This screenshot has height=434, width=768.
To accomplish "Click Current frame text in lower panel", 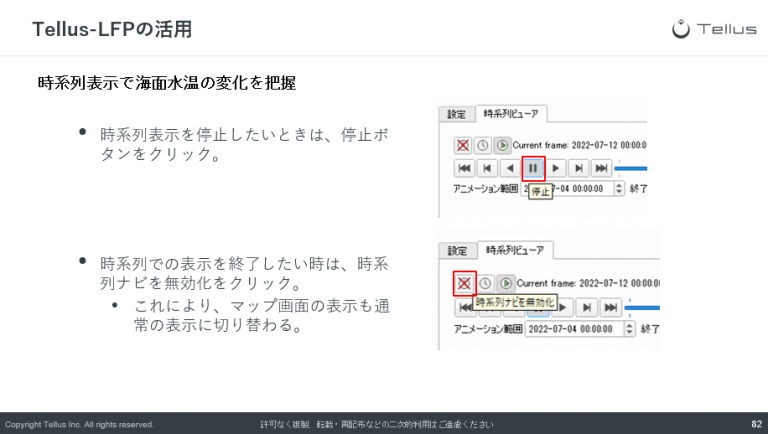I will pos(588,283).
